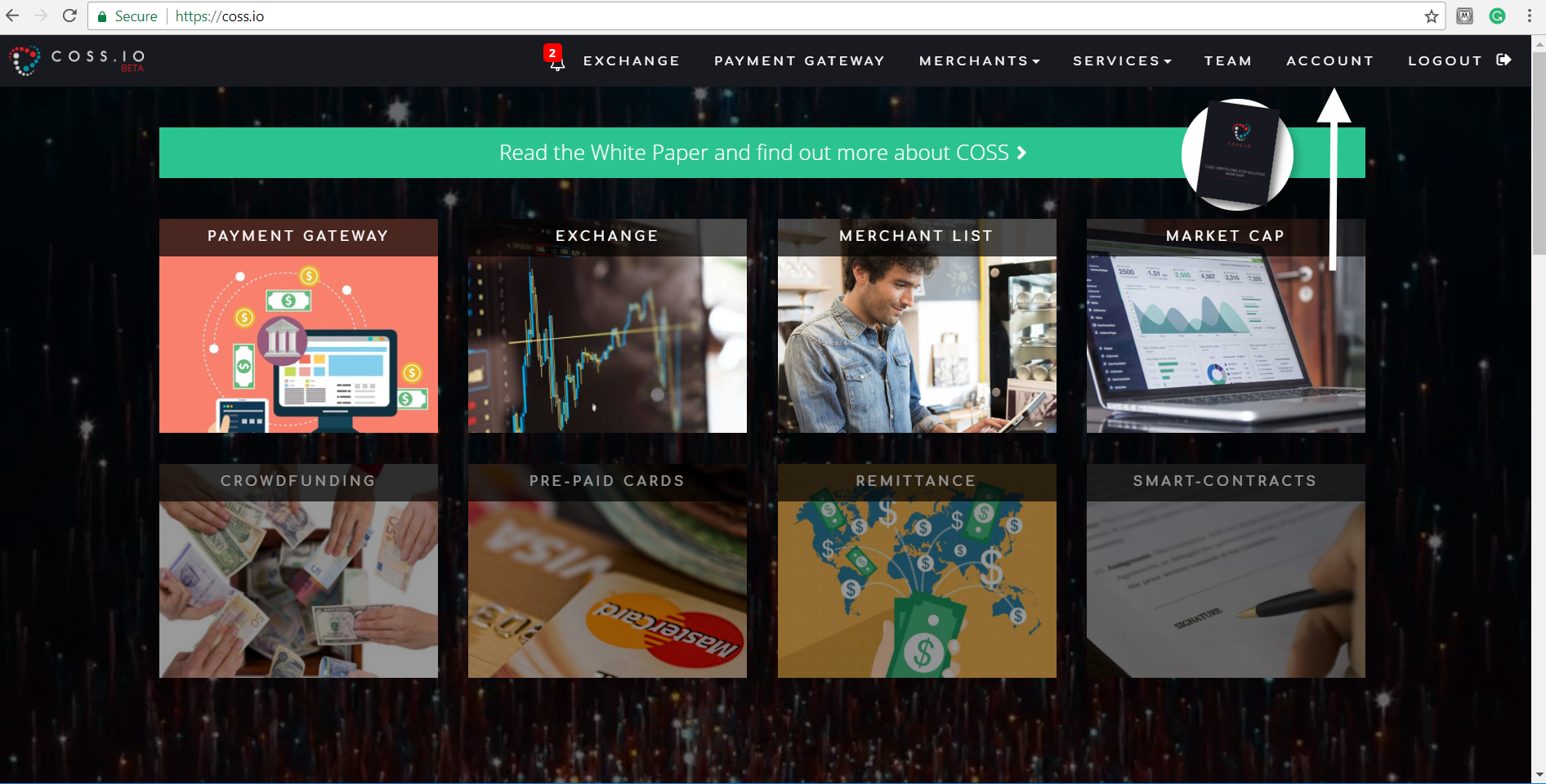Reload the page with the refresh icon
1546x784 pixels.
point(69,16)
